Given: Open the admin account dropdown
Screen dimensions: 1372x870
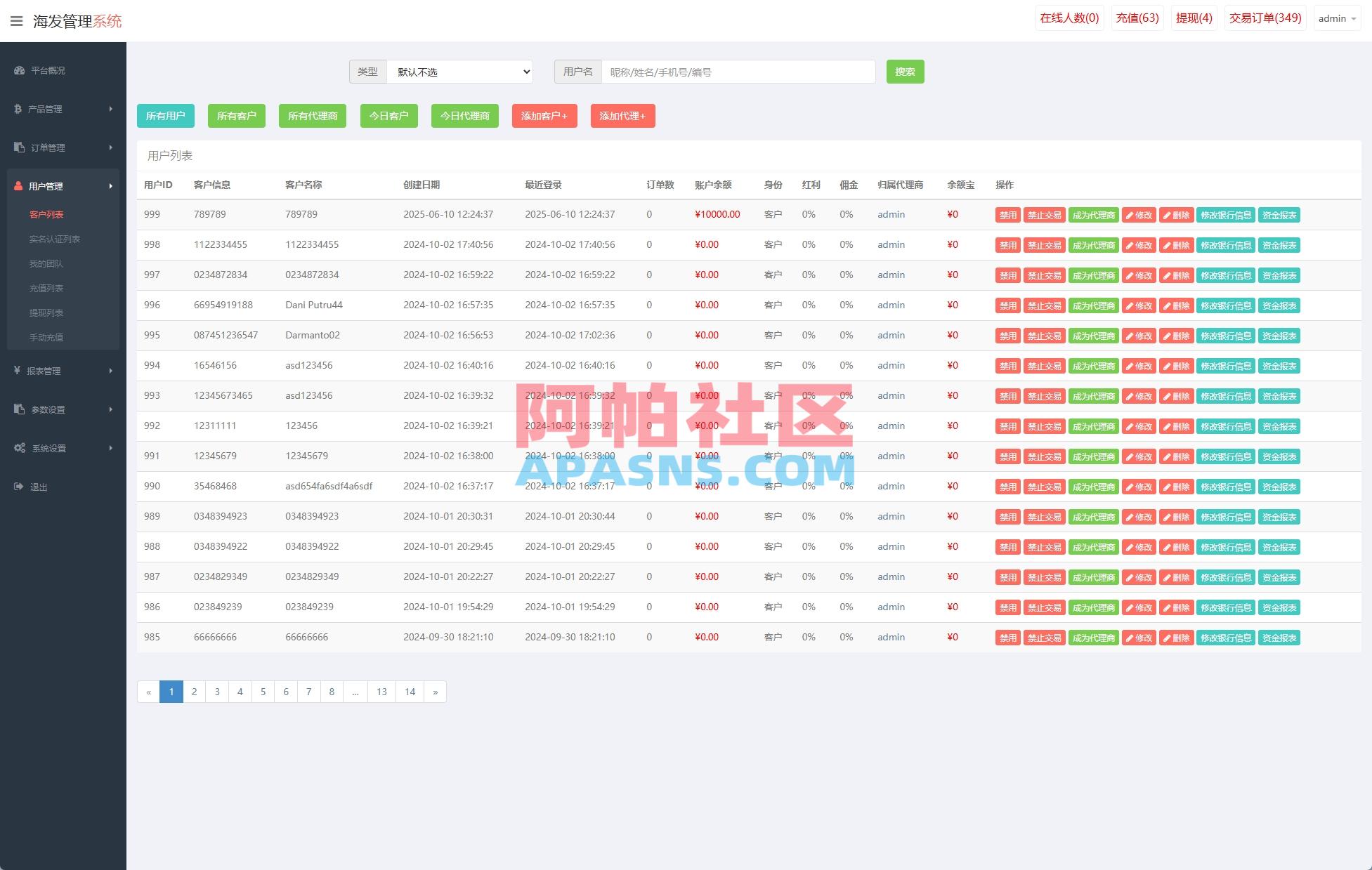Looking at the screenshot, I should pos(1337,18).
